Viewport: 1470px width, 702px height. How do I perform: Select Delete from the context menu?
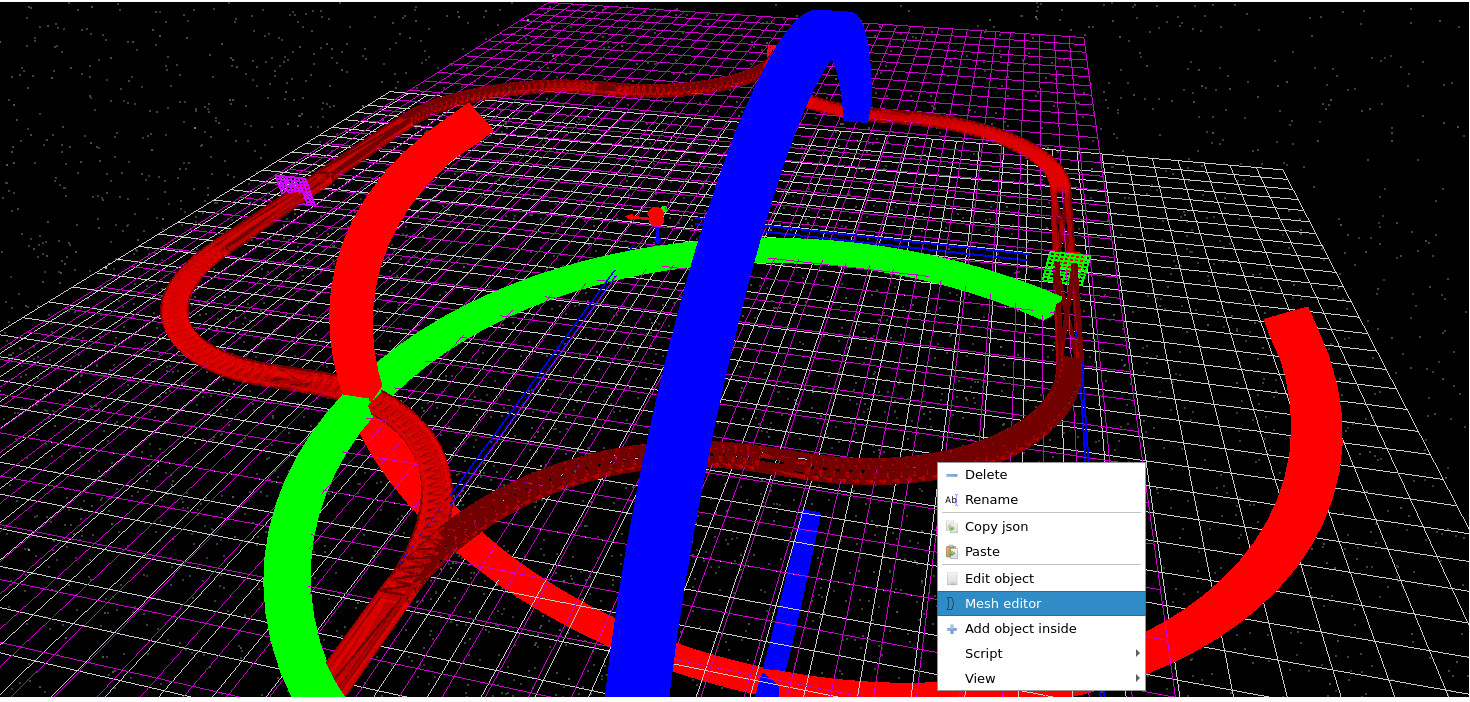click(x=985, y=474)
